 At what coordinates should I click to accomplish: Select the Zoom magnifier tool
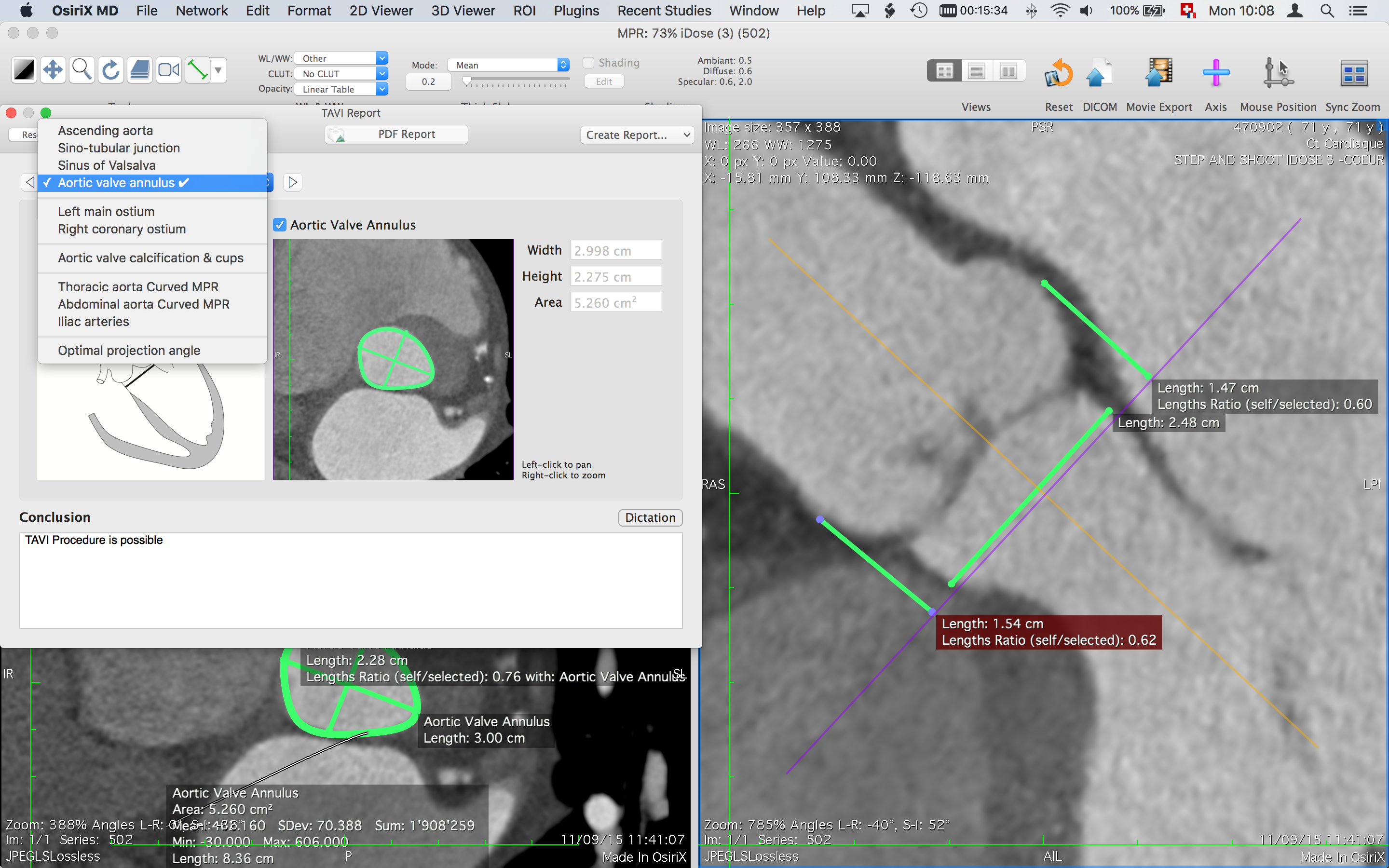tap(82, 70)
